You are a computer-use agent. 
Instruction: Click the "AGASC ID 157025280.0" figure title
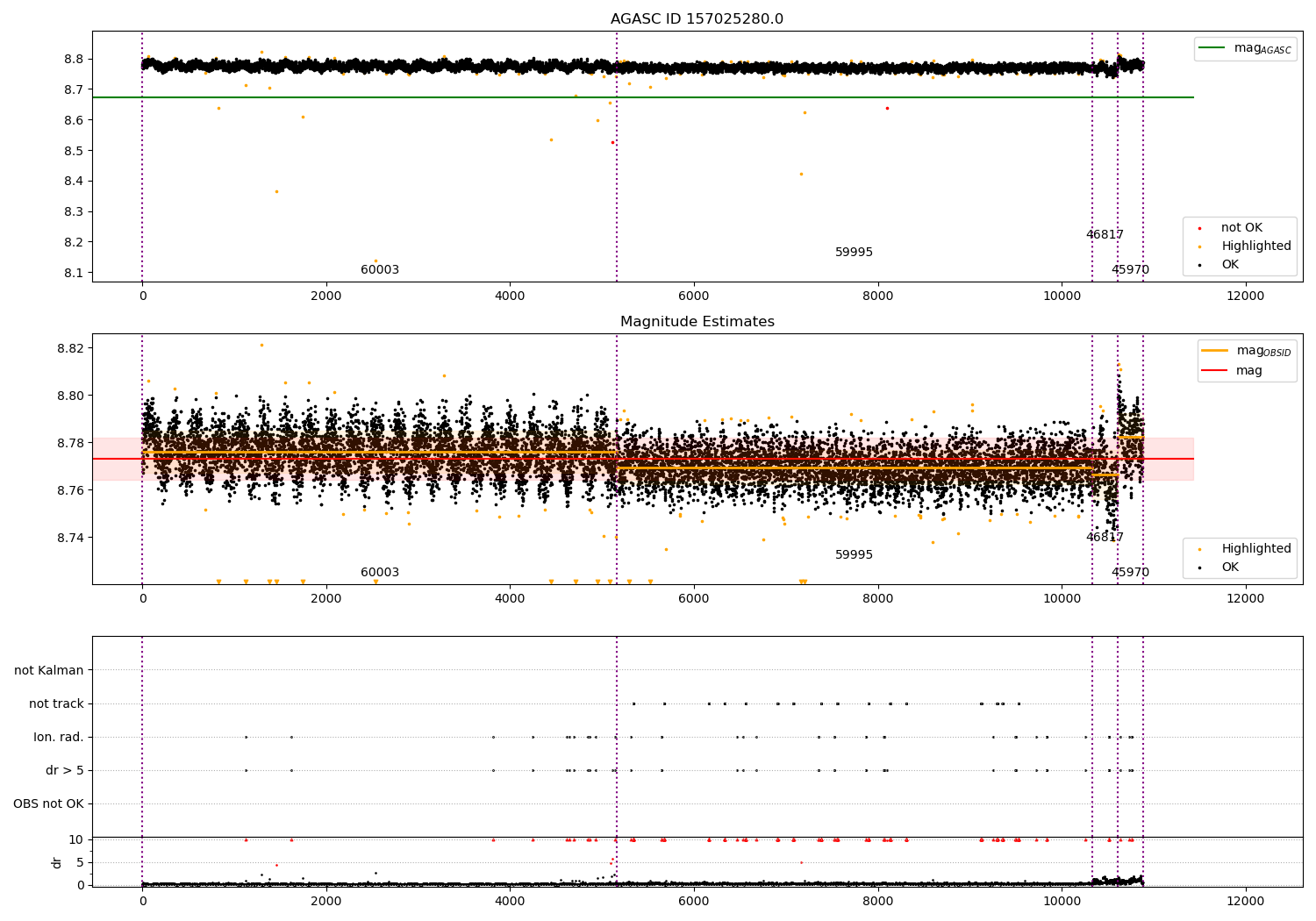pyautogui.click(x=697, y=18)
